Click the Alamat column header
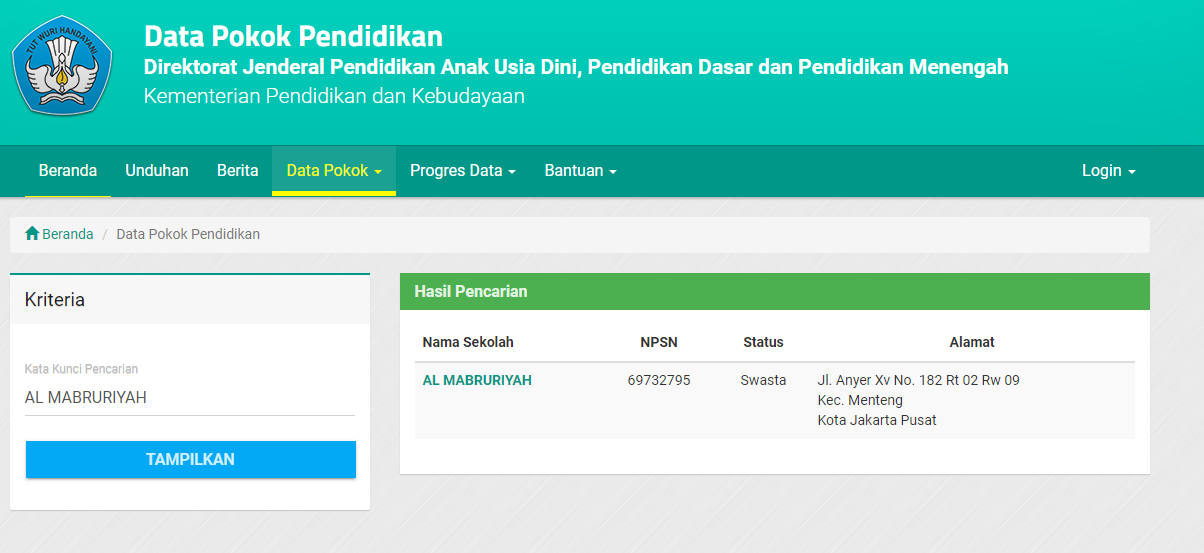 point(972,342)
